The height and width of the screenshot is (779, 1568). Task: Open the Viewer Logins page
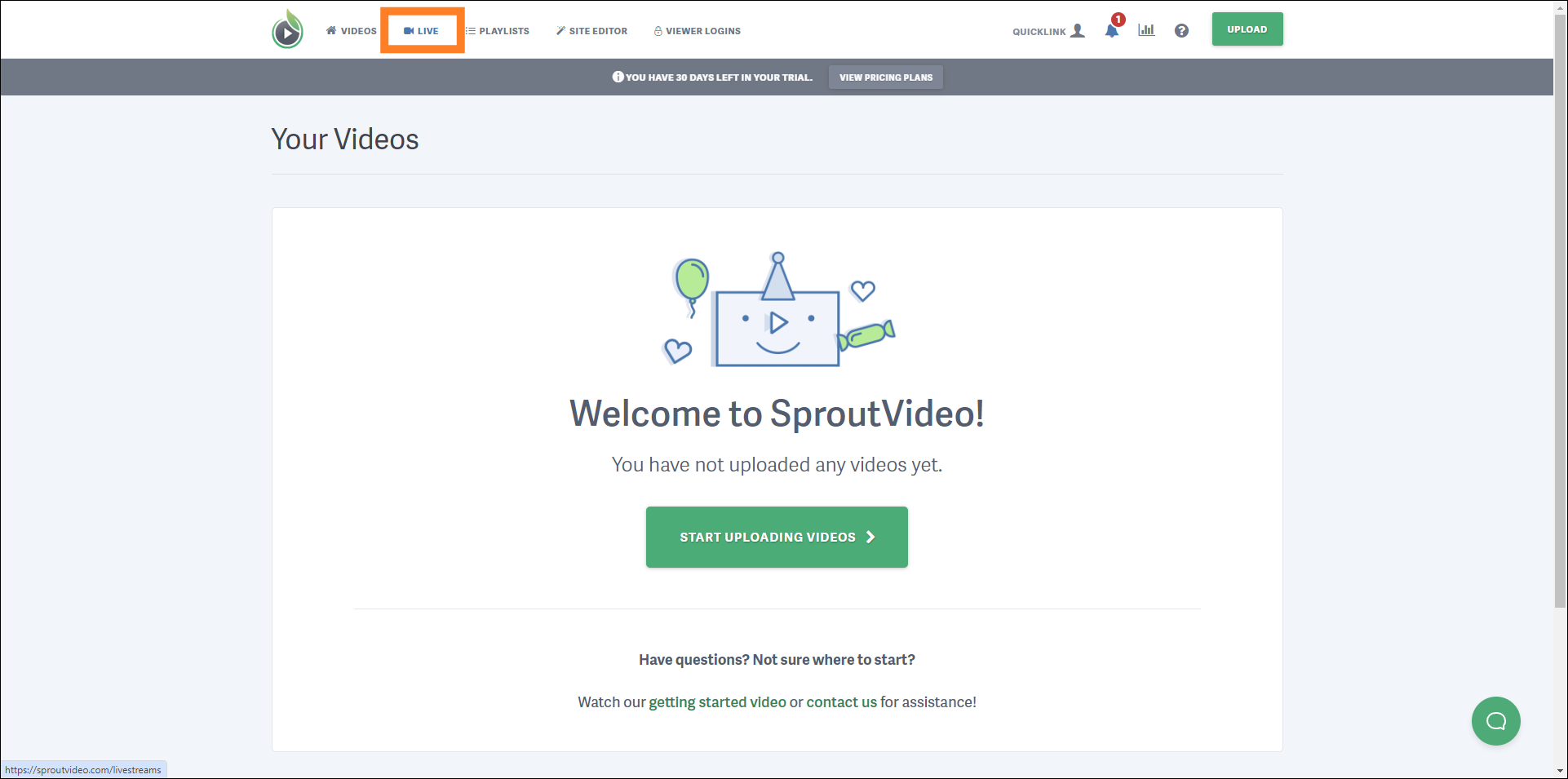(698, 31)
